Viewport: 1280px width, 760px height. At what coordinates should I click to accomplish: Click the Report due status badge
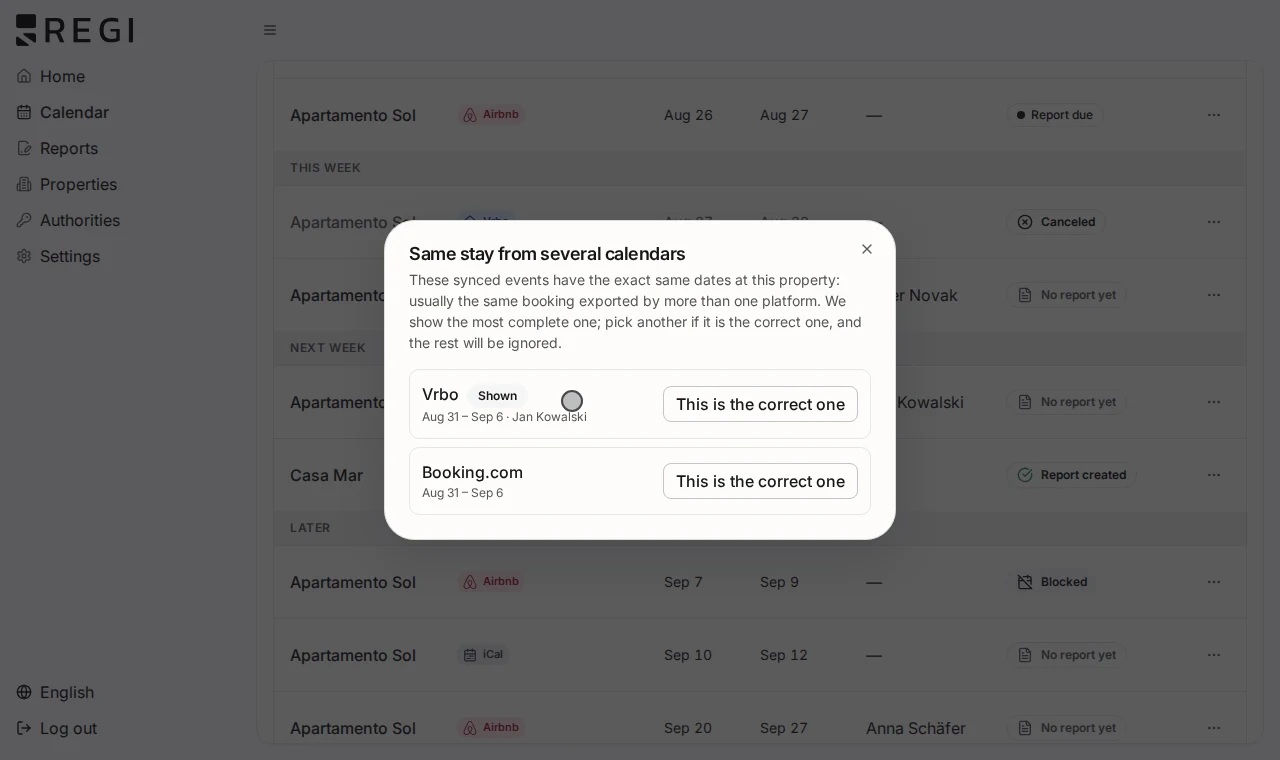pyautogui.click(x=1055, y=115)
